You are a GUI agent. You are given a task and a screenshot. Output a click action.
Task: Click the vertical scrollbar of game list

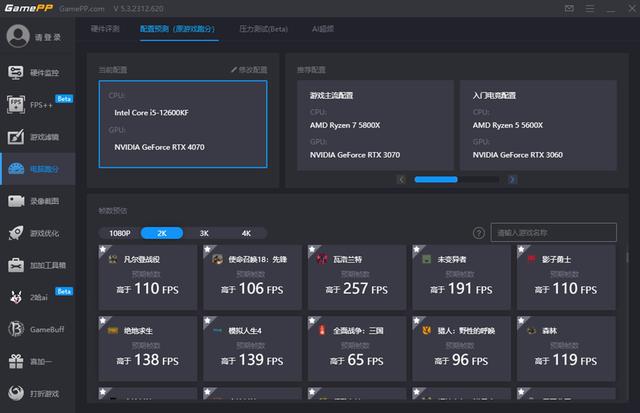[627, 257]
